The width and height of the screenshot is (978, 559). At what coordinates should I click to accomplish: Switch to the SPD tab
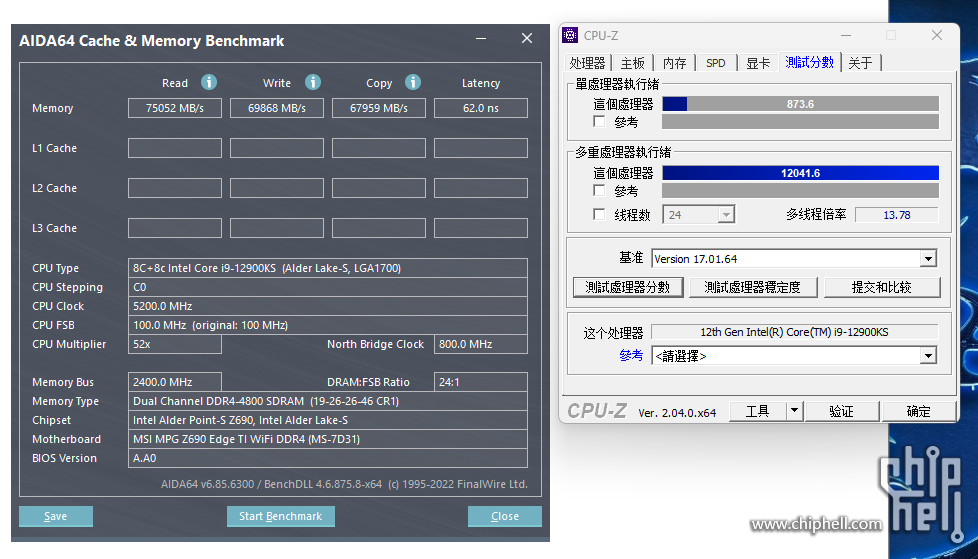click(716, 63)
